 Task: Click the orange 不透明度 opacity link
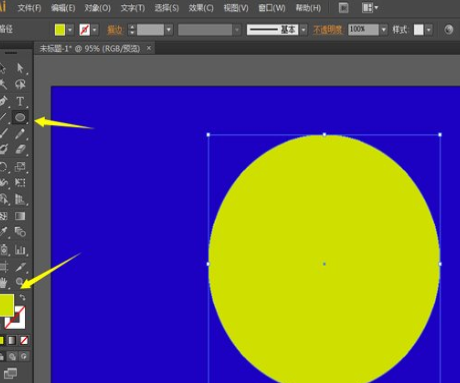[328, 30]
